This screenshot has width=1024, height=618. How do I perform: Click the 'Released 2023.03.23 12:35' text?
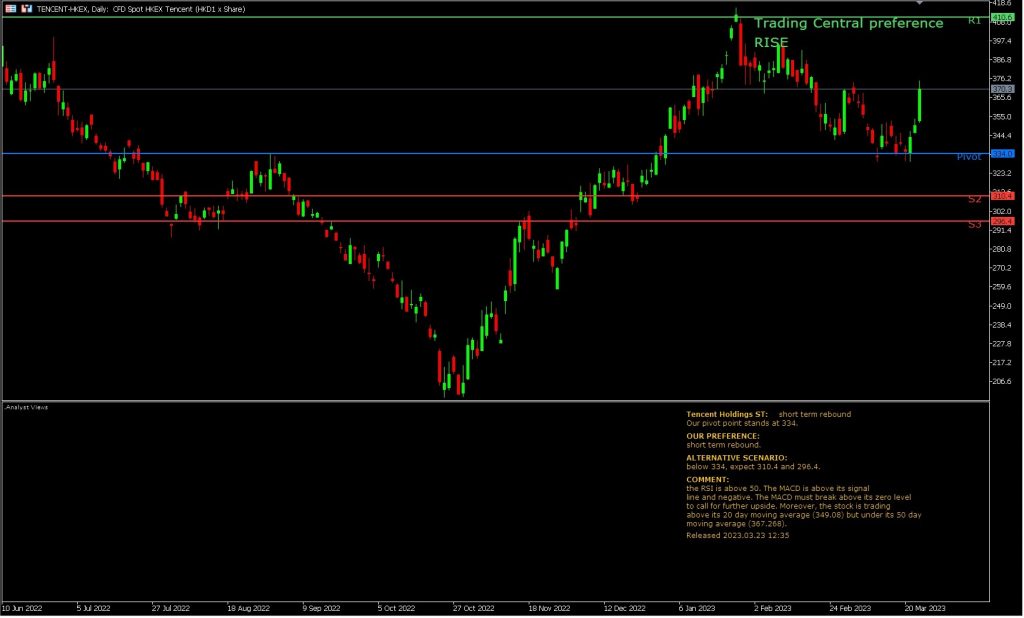pos(737,536)
